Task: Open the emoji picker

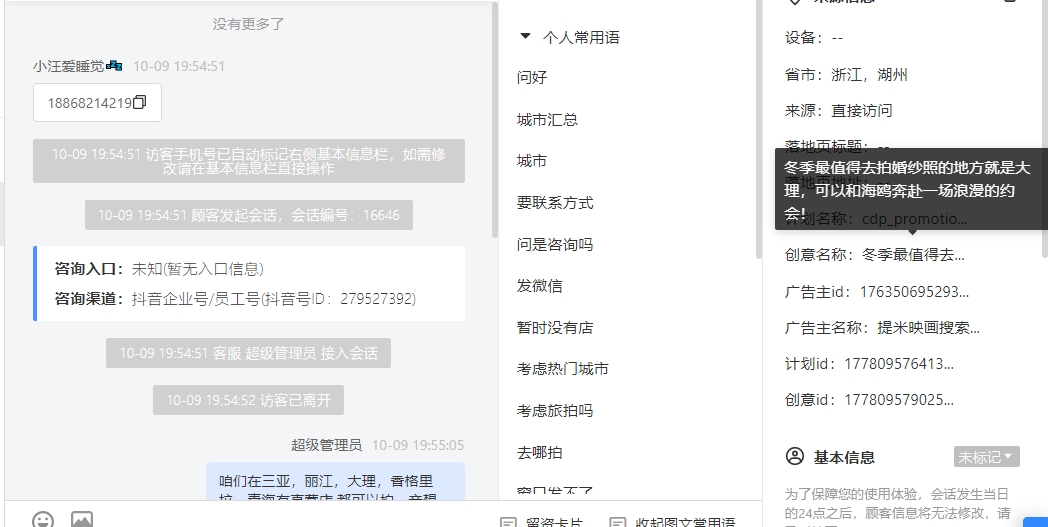Action: [x=43, y=520]
